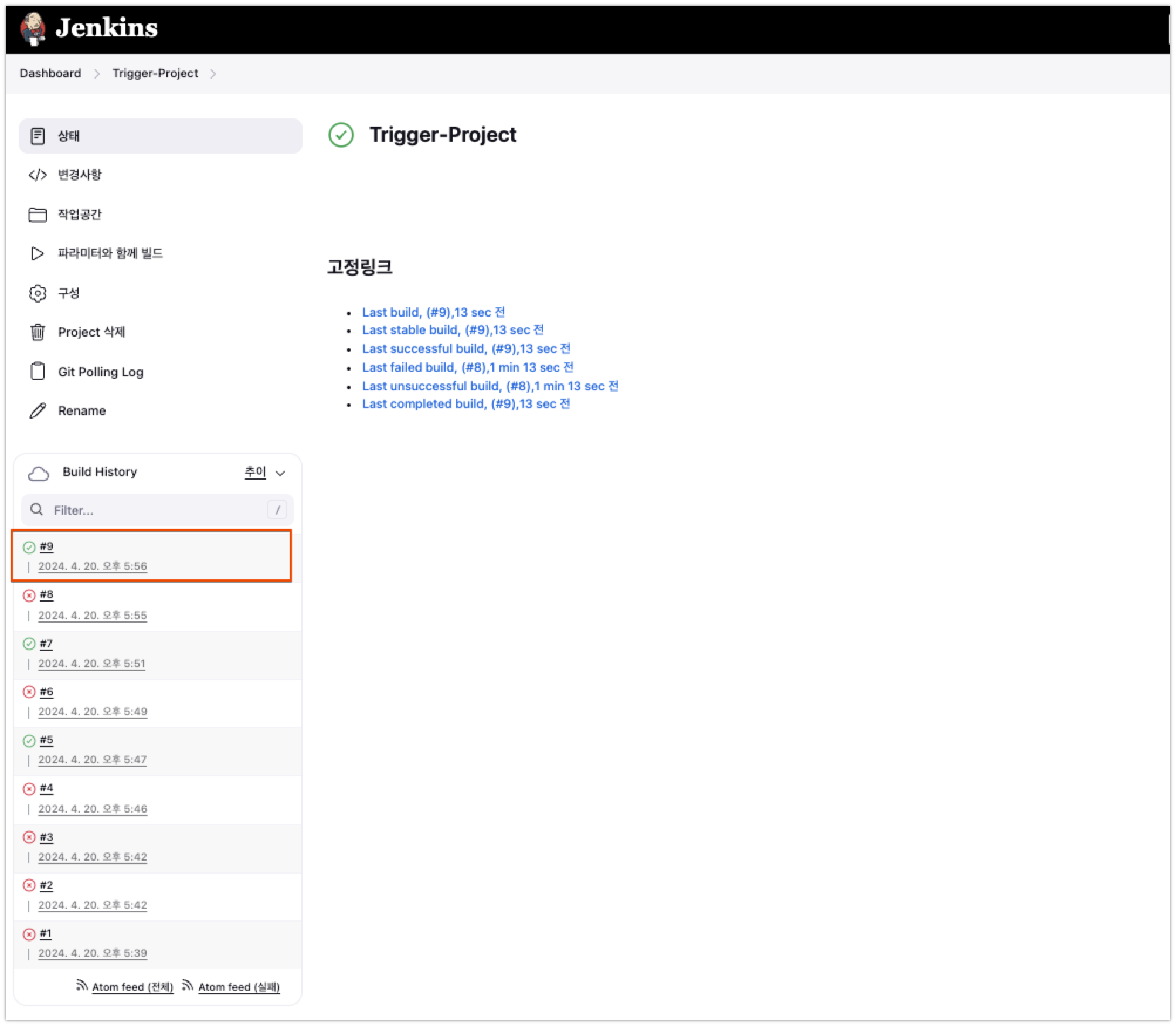
Task: Click the green success icon of build #9
Action: click(x=29, y=548)
